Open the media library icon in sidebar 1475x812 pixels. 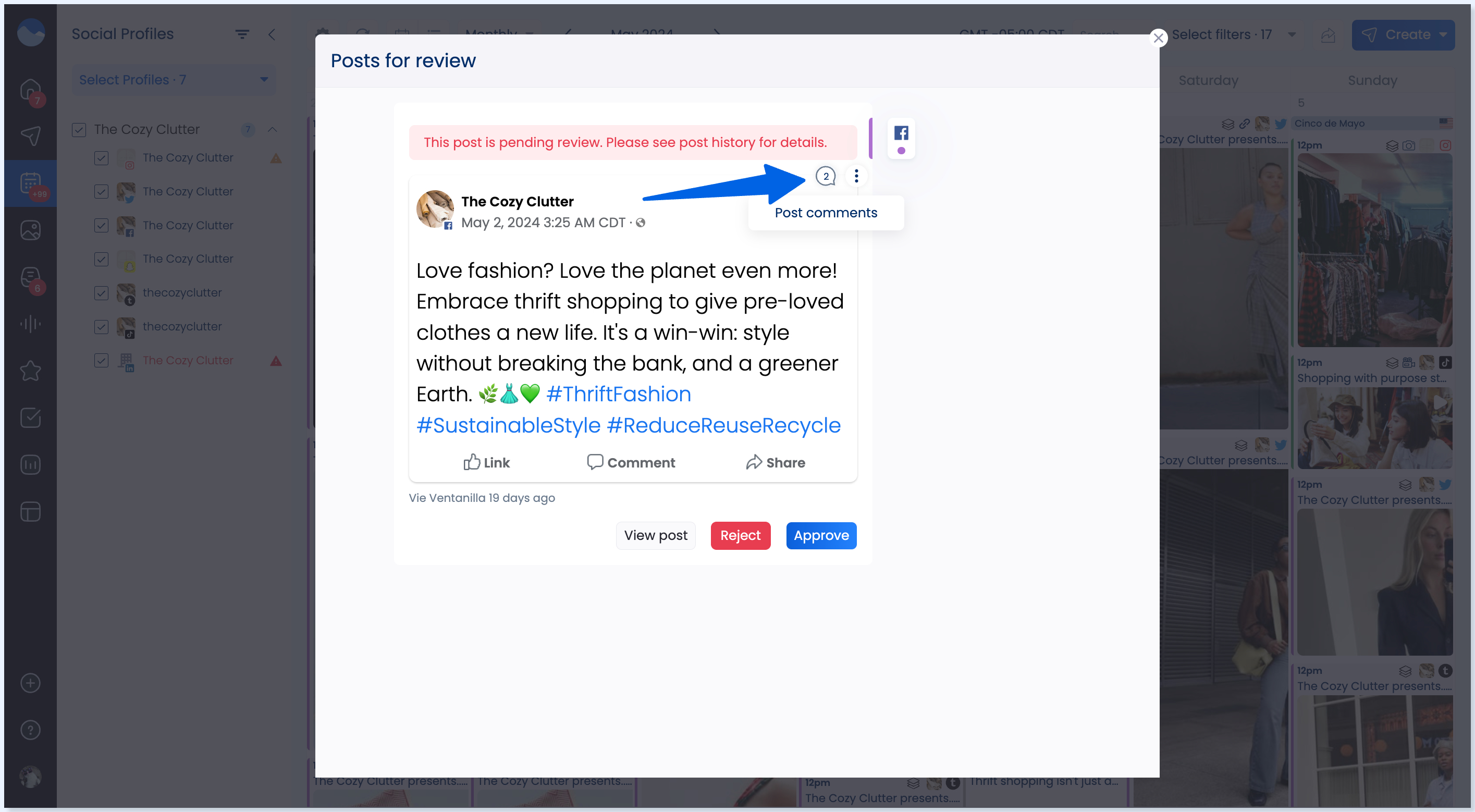[x=30, y=230]
